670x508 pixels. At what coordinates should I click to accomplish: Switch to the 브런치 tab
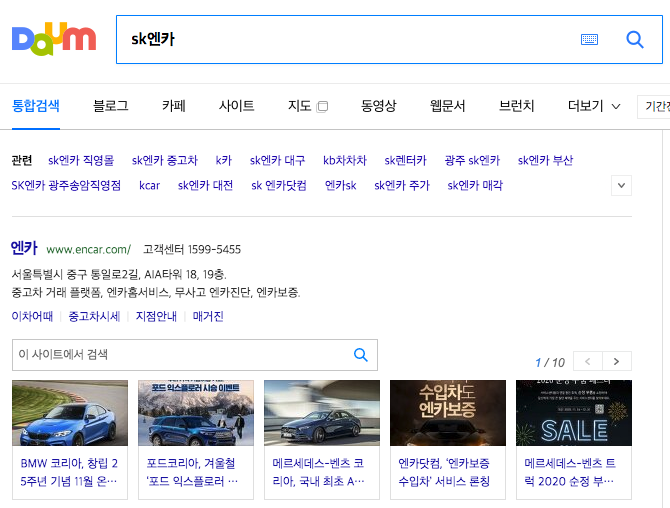[517, 106]
